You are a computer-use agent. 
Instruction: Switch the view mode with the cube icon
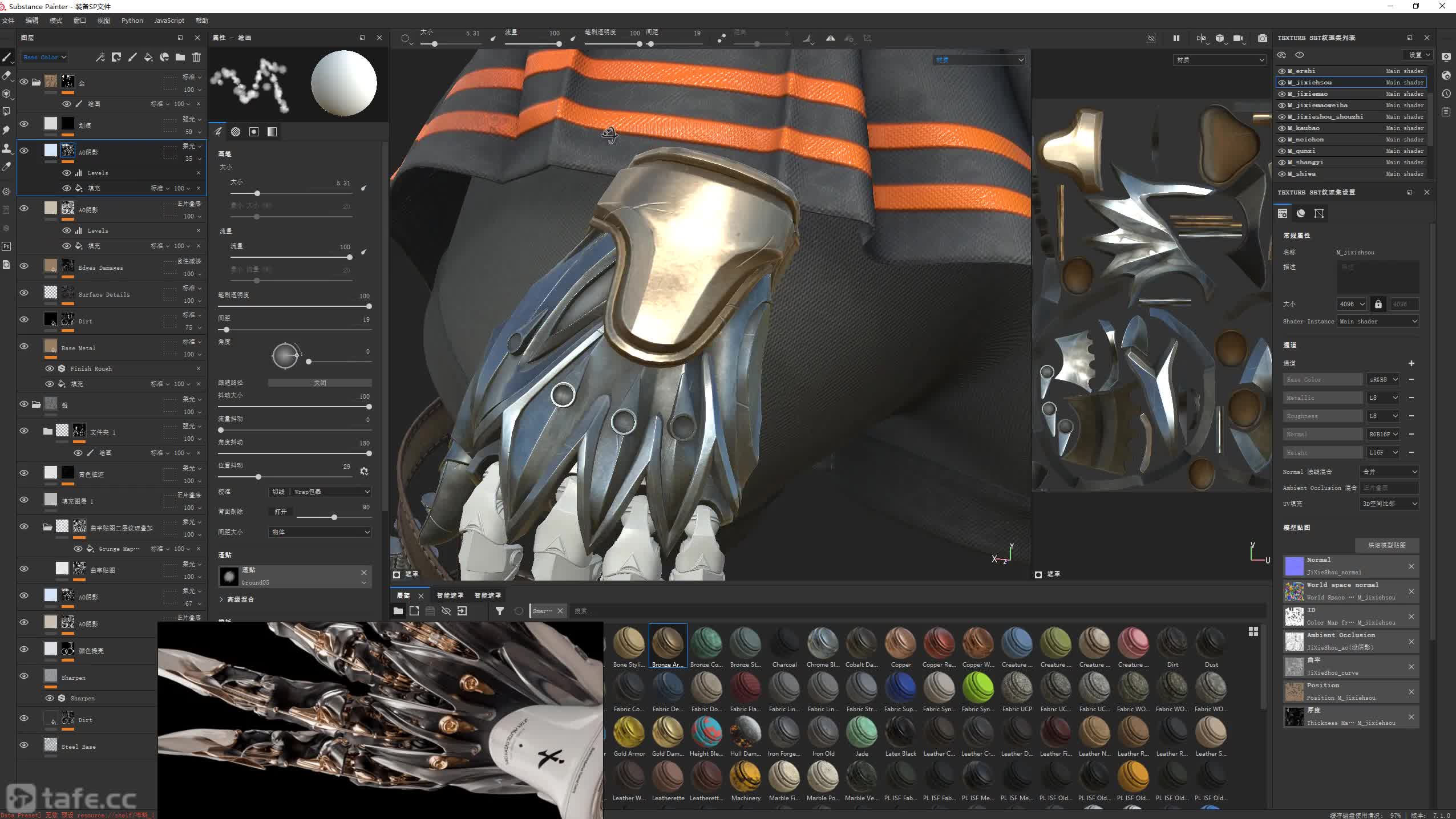click(1220, 38)
